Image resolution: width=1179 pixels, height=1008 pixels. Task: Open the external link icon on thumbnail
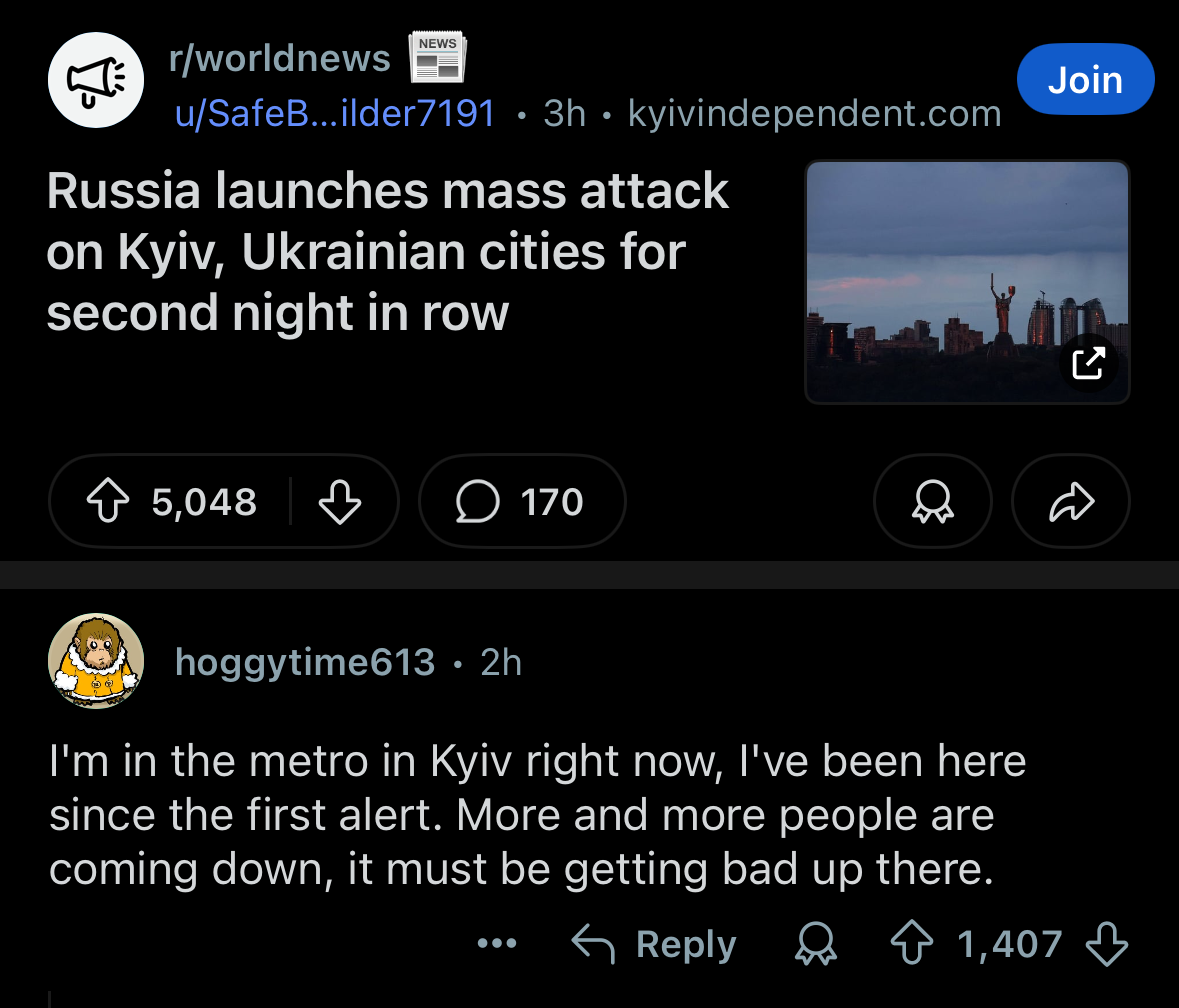[1088, 363]
